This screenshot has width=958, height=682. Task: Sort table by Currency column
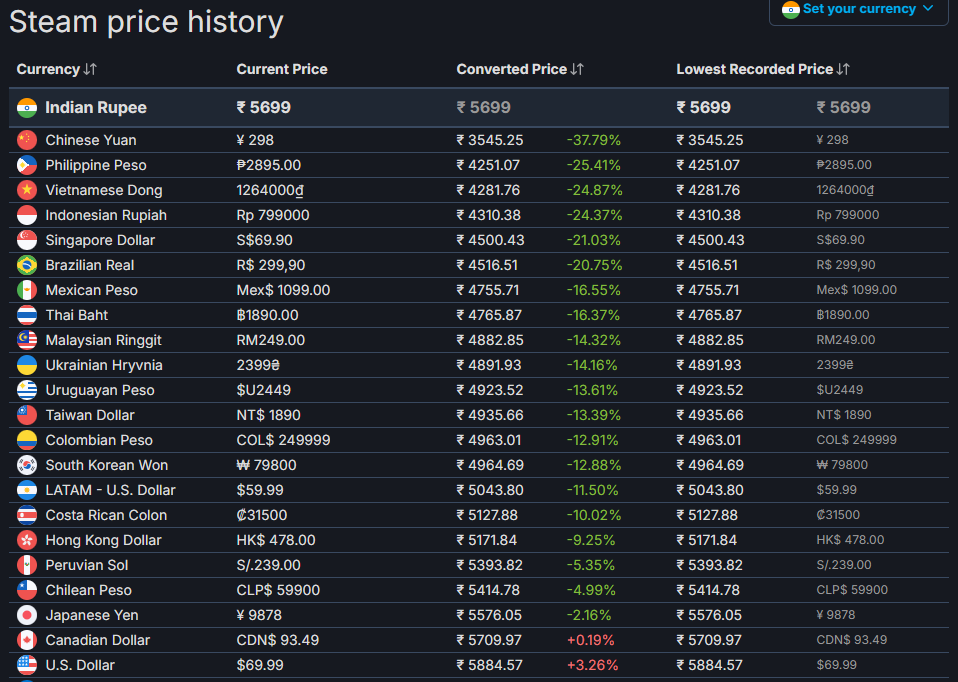tap(57, 69)
